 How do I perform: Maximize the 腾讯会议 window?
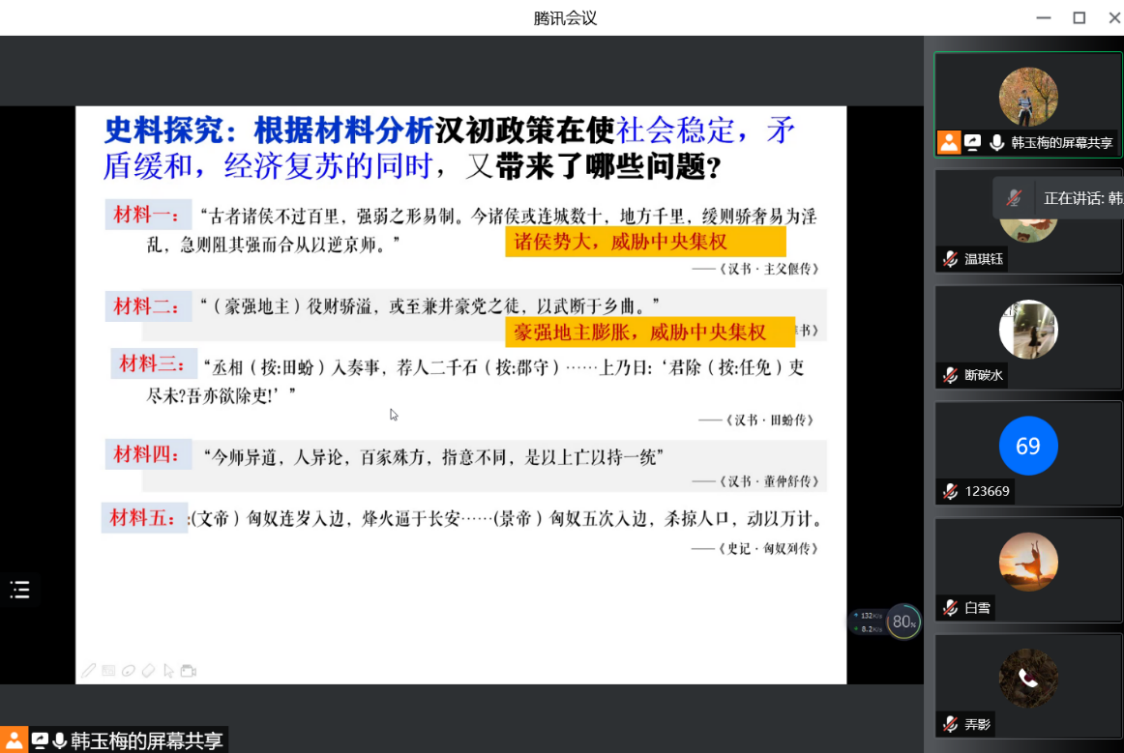(x=1079, y=18)
